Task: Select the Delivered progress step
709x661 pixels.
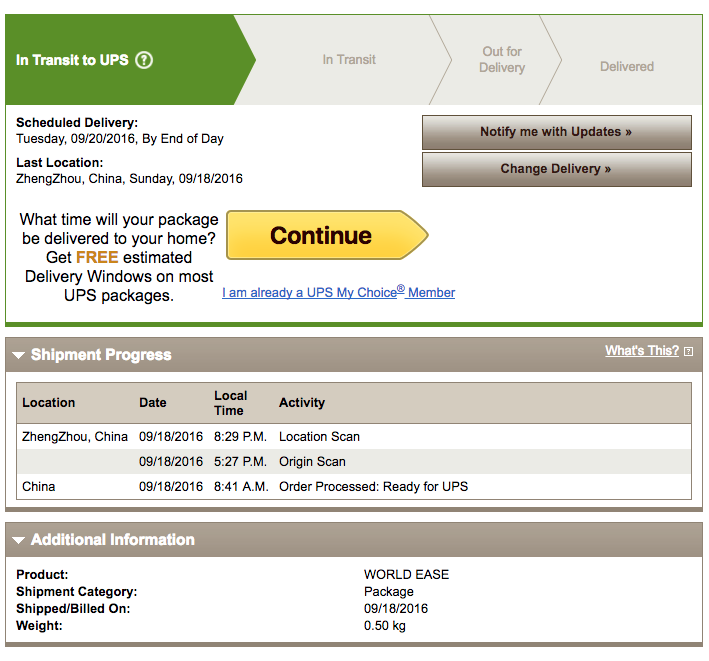Action: [627, 66]
